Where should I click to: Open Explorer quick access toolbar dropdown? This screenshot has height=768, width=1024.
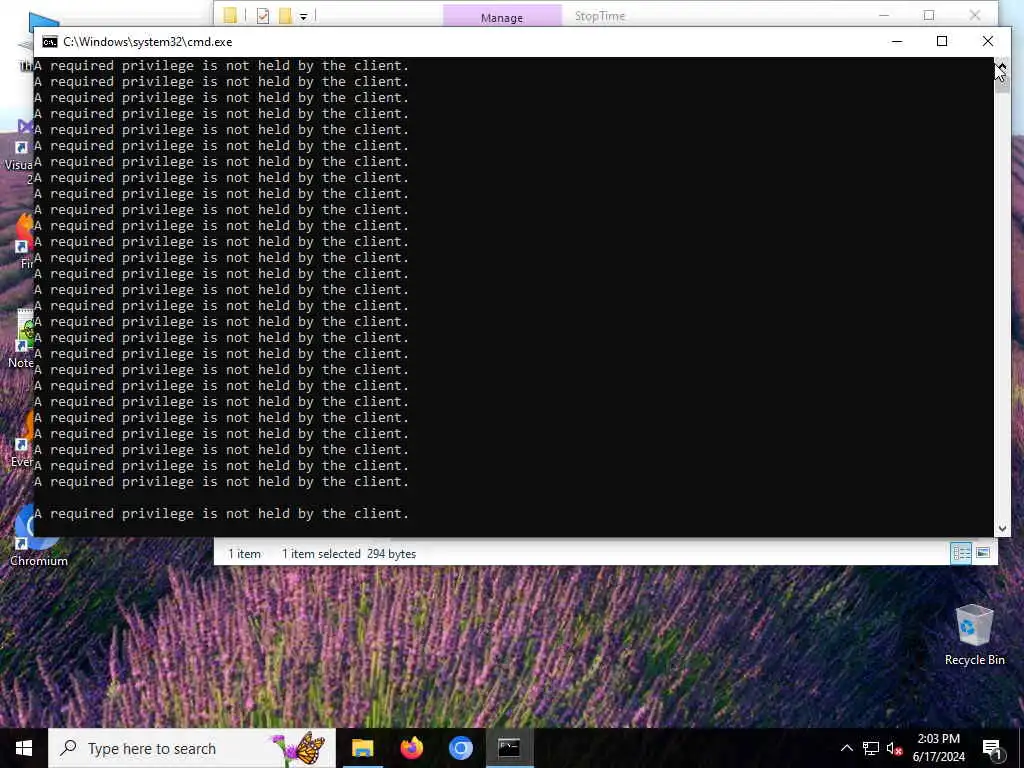304,17
